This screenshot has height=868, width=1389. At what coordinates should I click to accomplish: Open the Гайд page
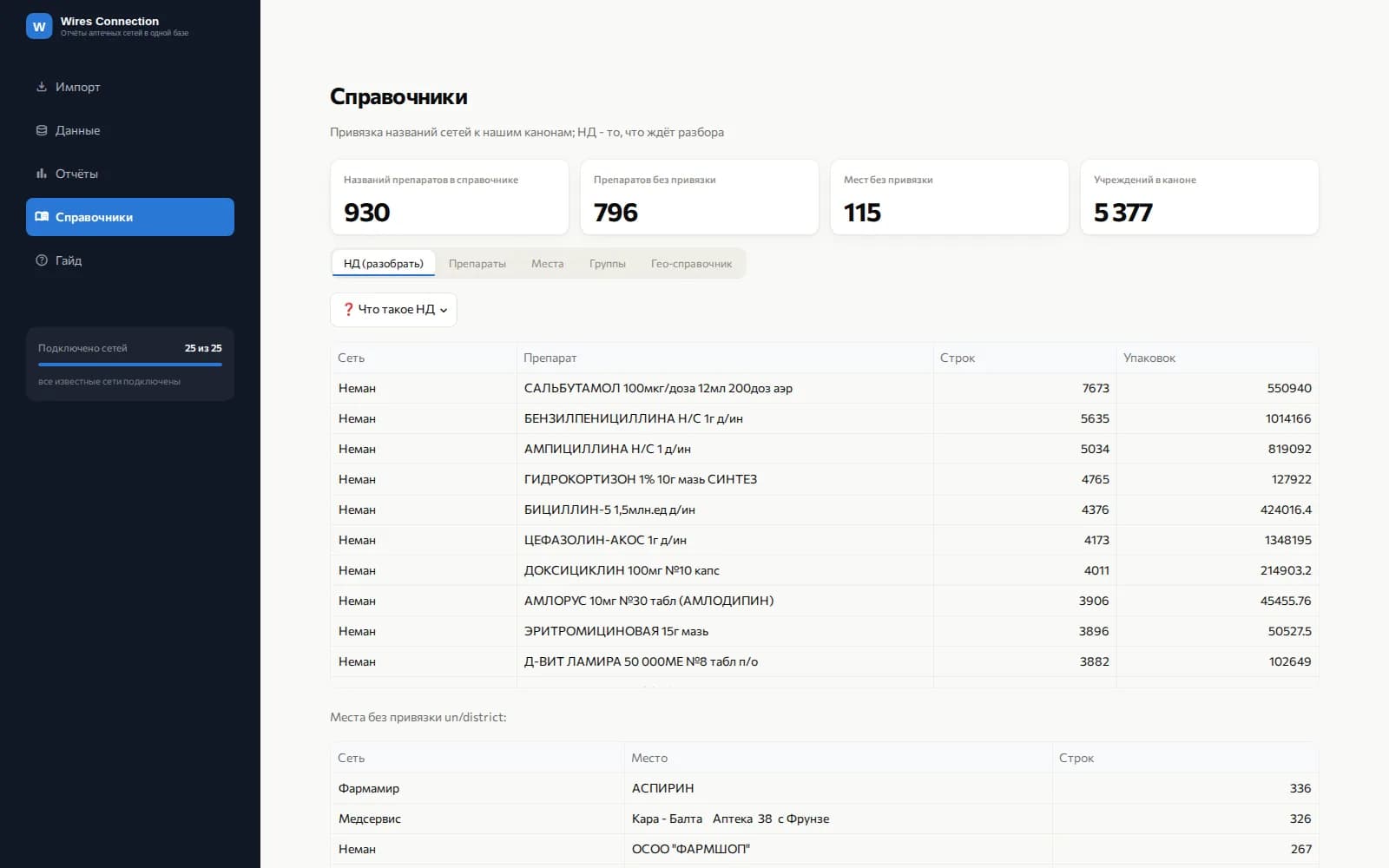pos(130,260)
